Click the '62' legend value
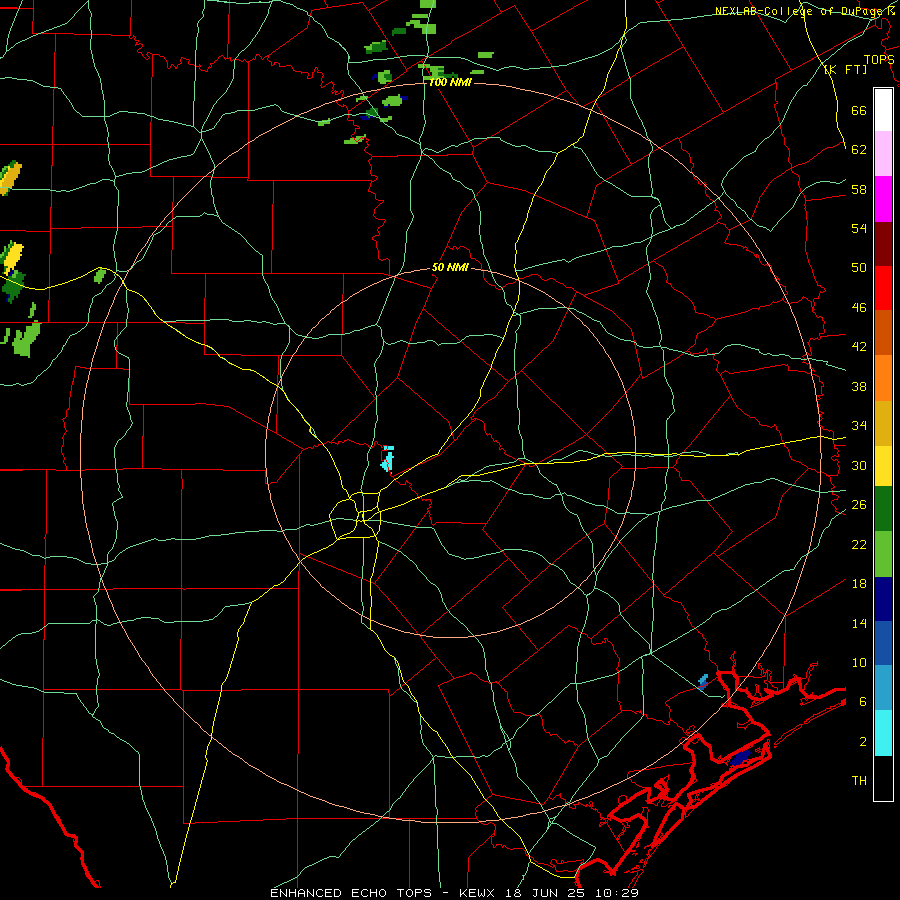This screenshot has width=900, height=900. coord(859,149)
